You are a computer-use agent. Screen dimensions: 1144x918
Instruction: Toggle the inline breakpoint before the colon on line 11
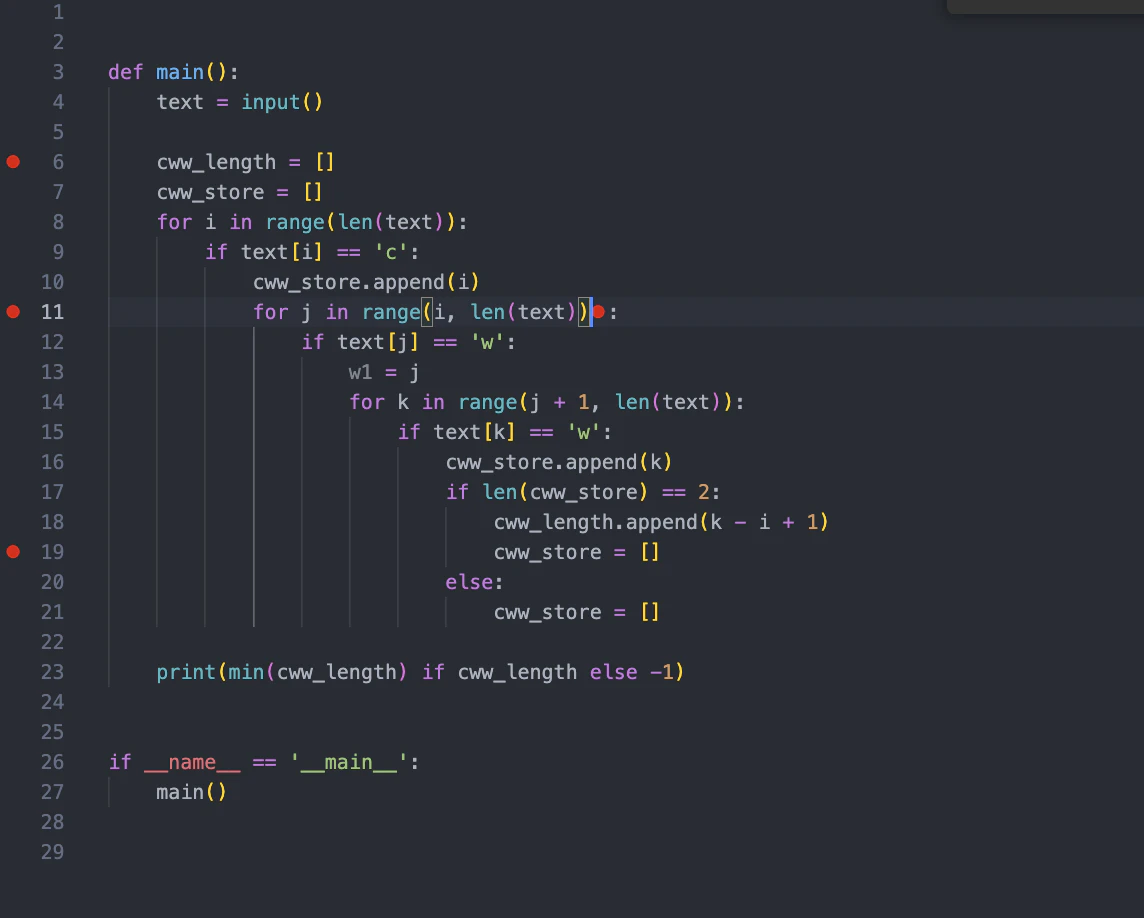[x=599, y=312]
